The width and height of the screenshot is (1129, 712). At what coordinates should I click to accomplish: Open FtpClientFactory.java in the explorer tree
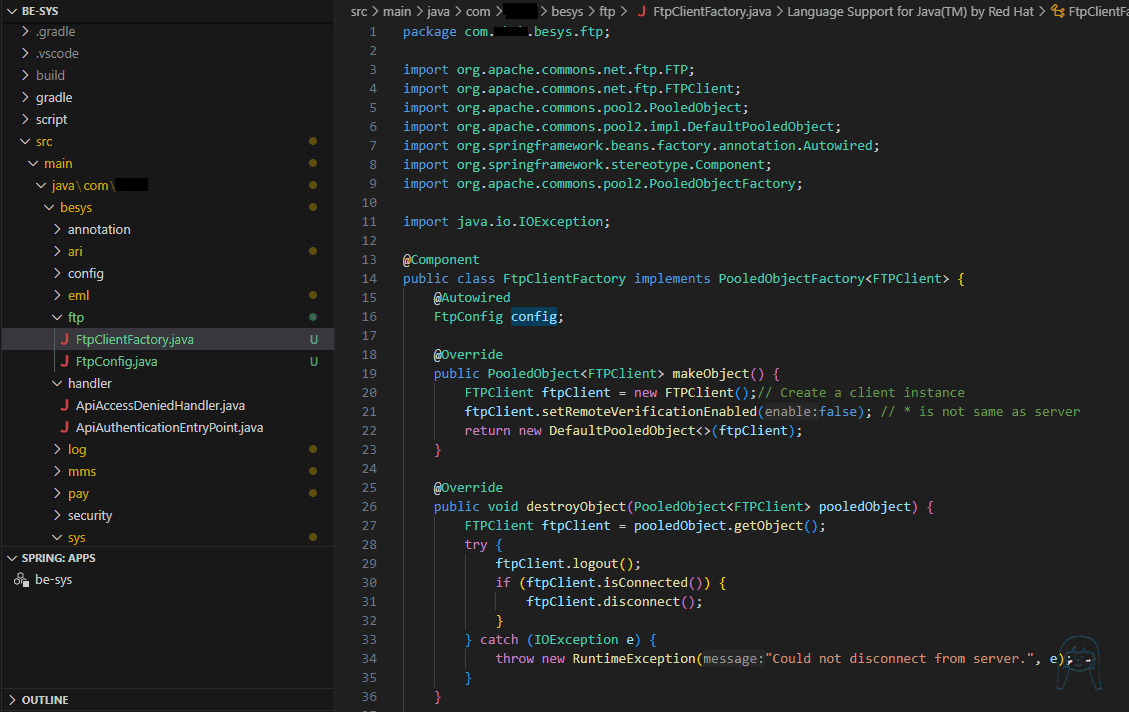point(135,339)
